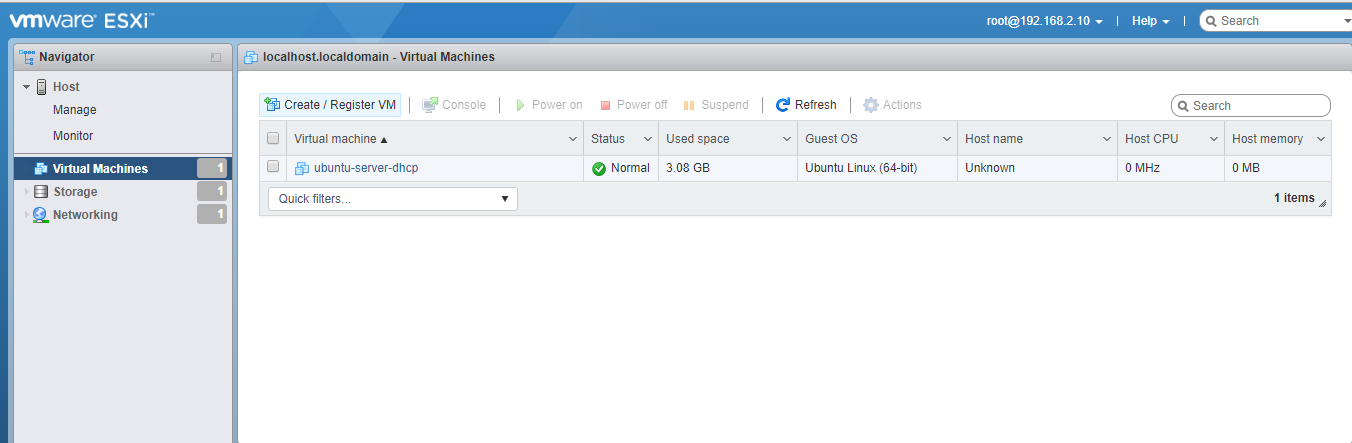1352x443 pixels.
Task: Click the ubuntu-server-dhcp VM icon
Action: click(x=302, y=168)
